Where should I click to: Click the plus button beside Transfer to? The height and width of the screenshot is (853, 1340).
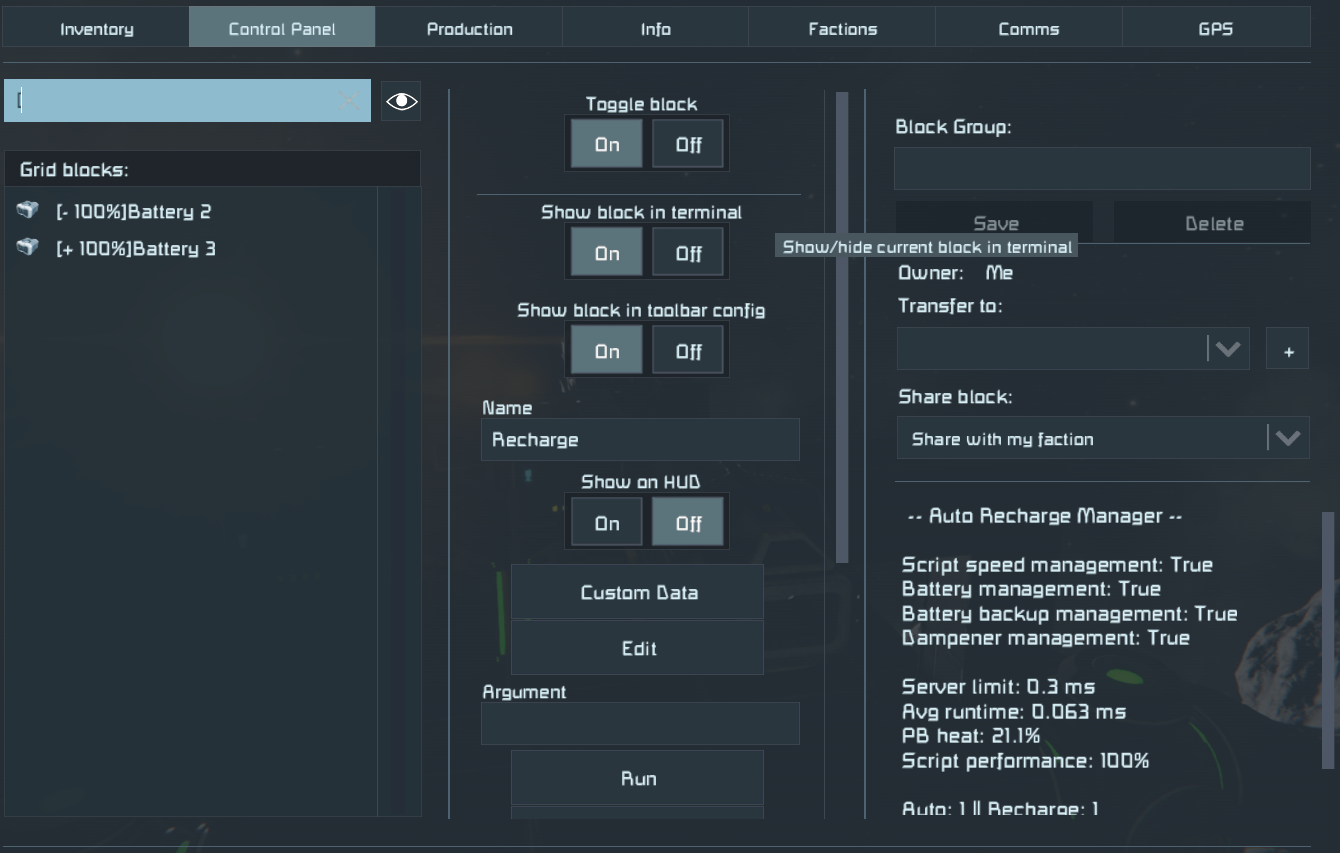click(x=1288, y=351)
